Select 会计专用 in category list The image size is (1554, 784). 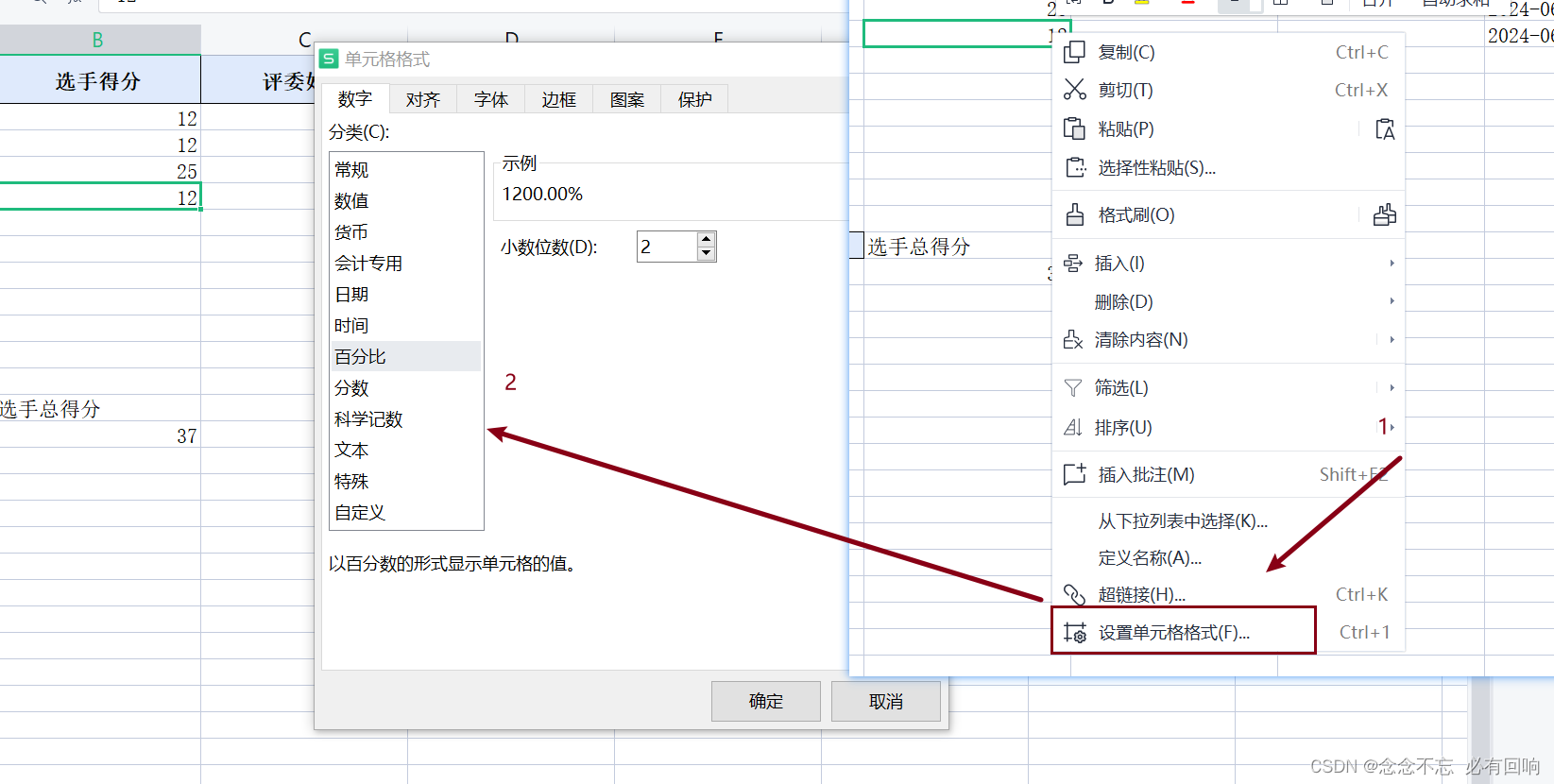tap(405, 264)
